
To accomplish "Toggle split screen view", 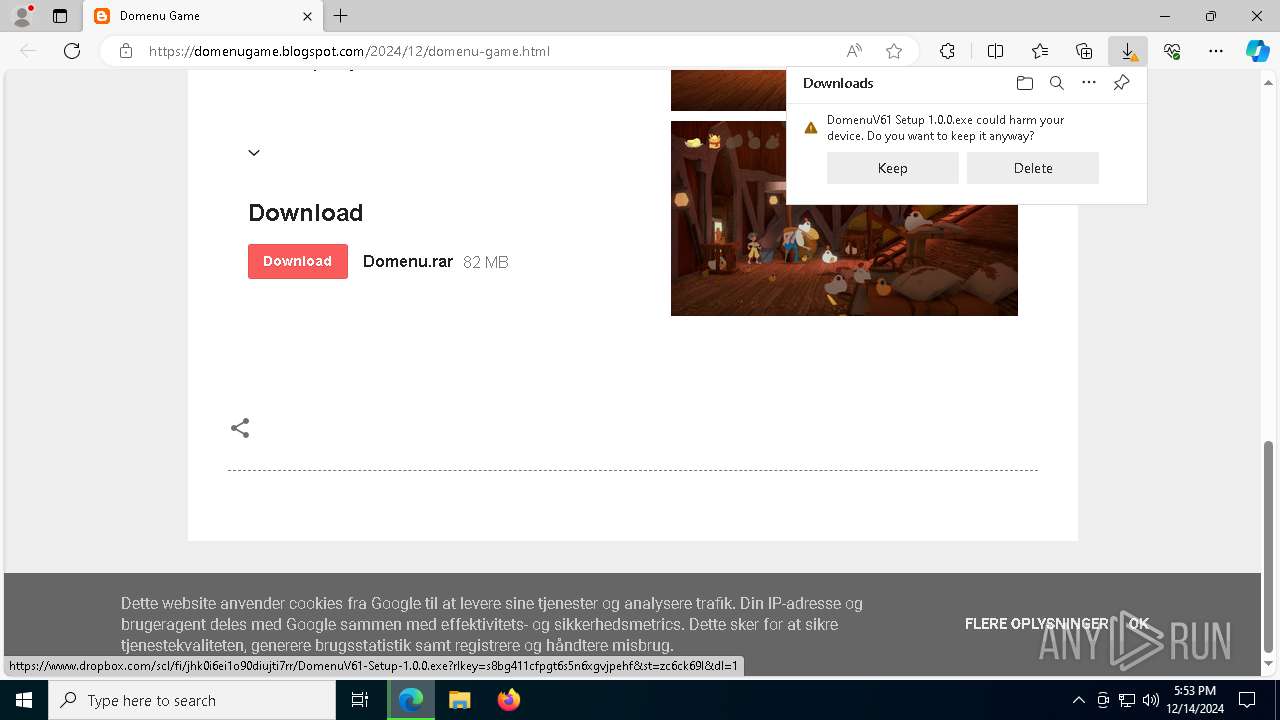I will (995, 51).
